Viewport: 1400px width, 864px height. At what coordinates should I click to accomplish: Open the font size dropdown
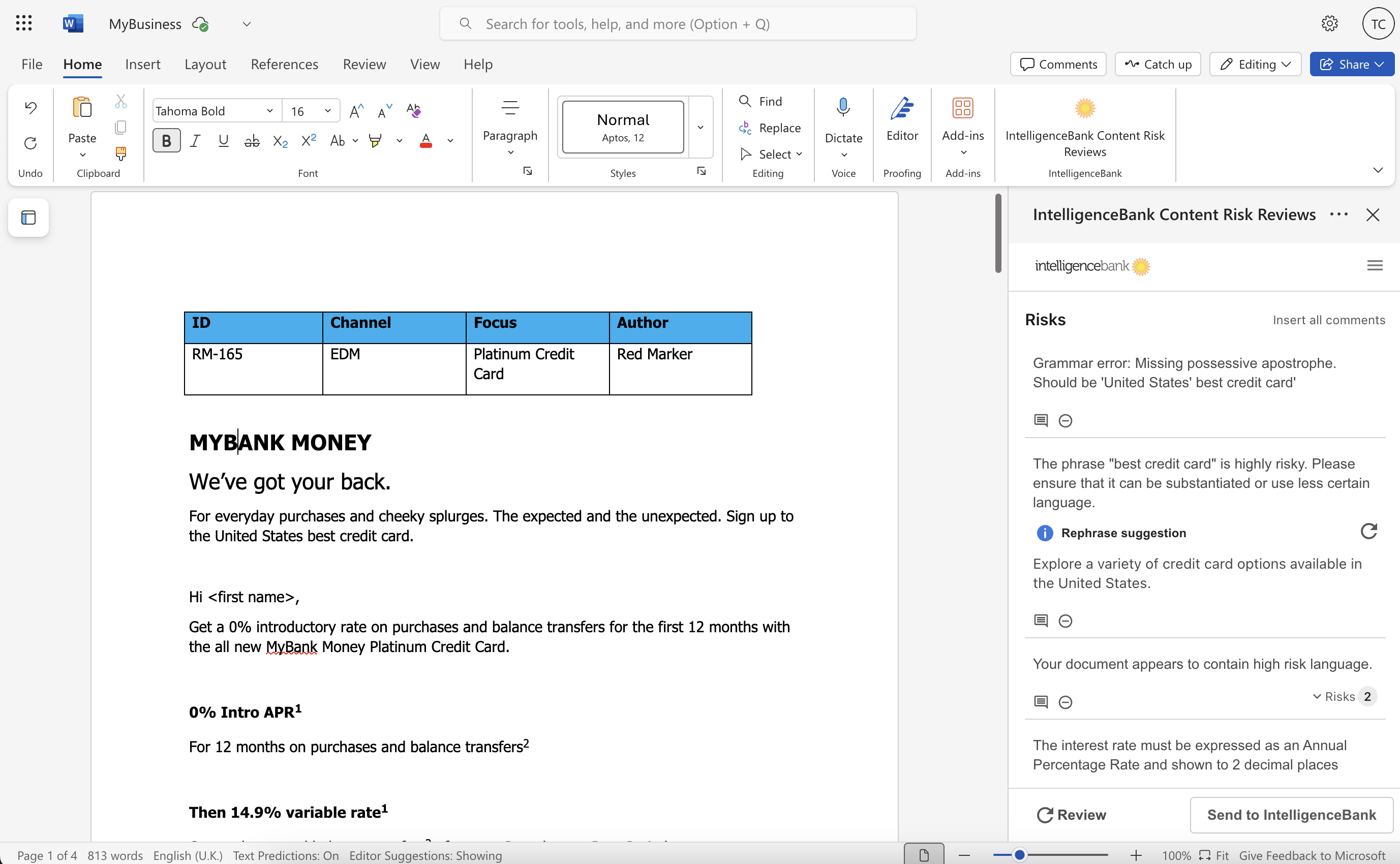[327, 111]
